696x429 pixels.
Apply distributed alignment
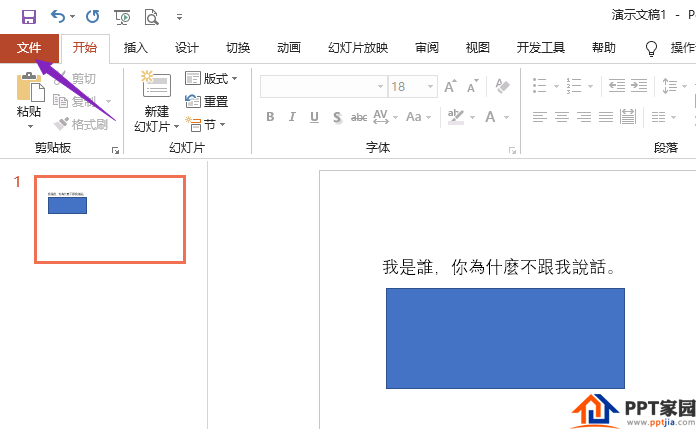point(628,117)
